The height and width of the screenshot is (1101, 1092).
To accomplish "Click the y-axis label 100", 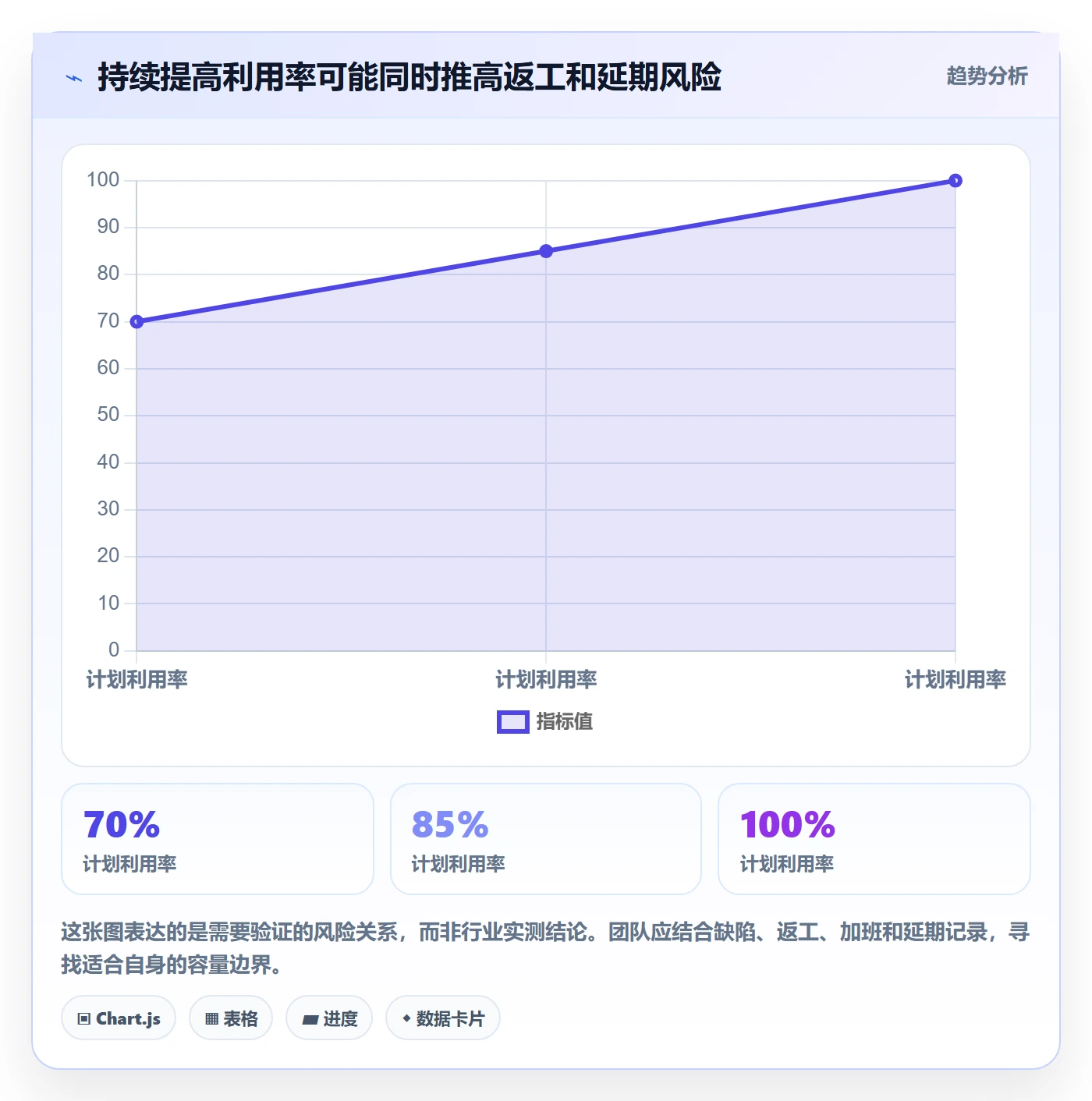I will point(103,180).
